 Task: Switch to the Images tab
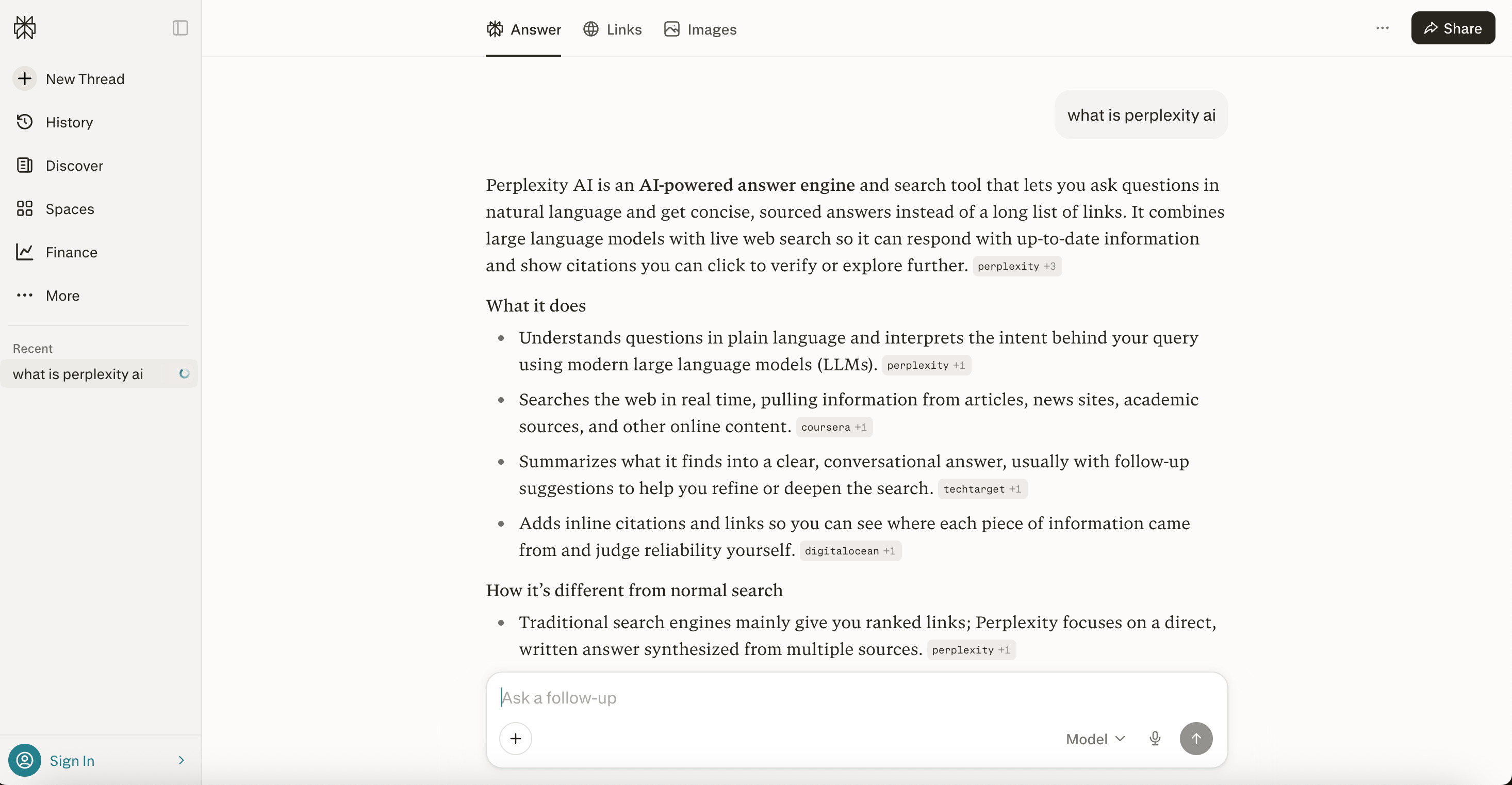(699, 29)
